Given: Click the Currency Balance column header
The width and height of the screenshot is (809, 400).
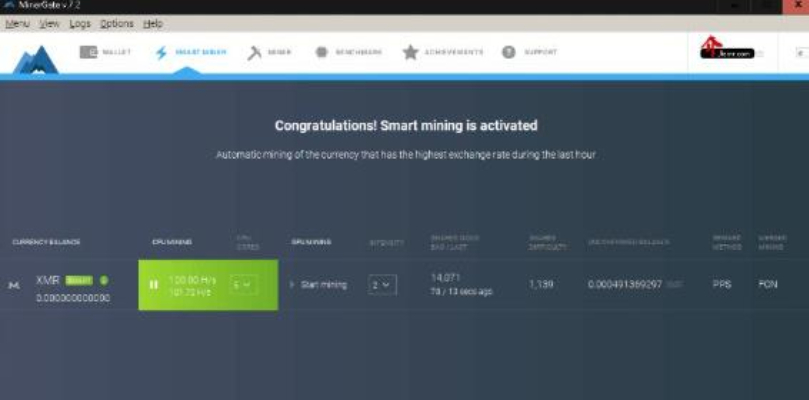Looking at the screenshot, I should click(x=46, y=242).
